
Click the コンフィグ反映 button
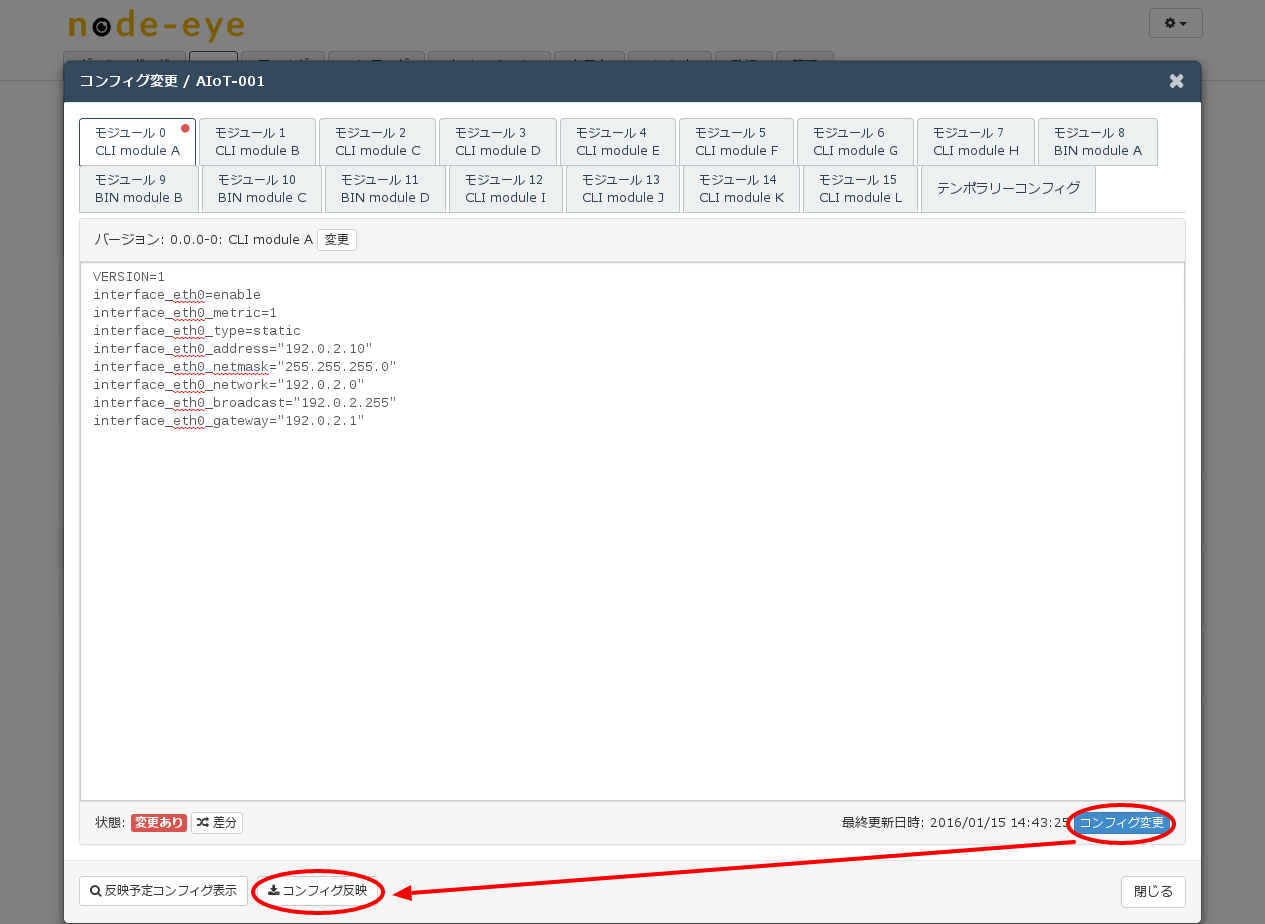tap(318, 891)
